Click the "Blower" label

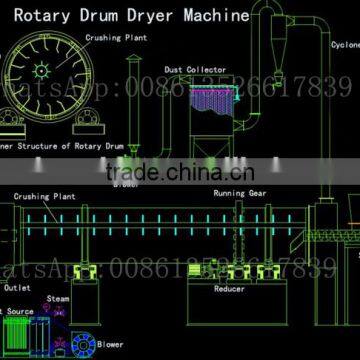[x=110, y=344]
